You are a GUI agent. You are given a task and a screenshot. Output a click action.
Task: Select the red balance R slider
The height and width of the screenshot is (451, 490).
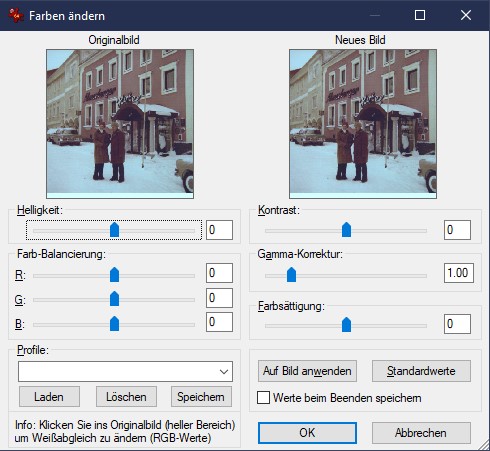coord(114,275)
